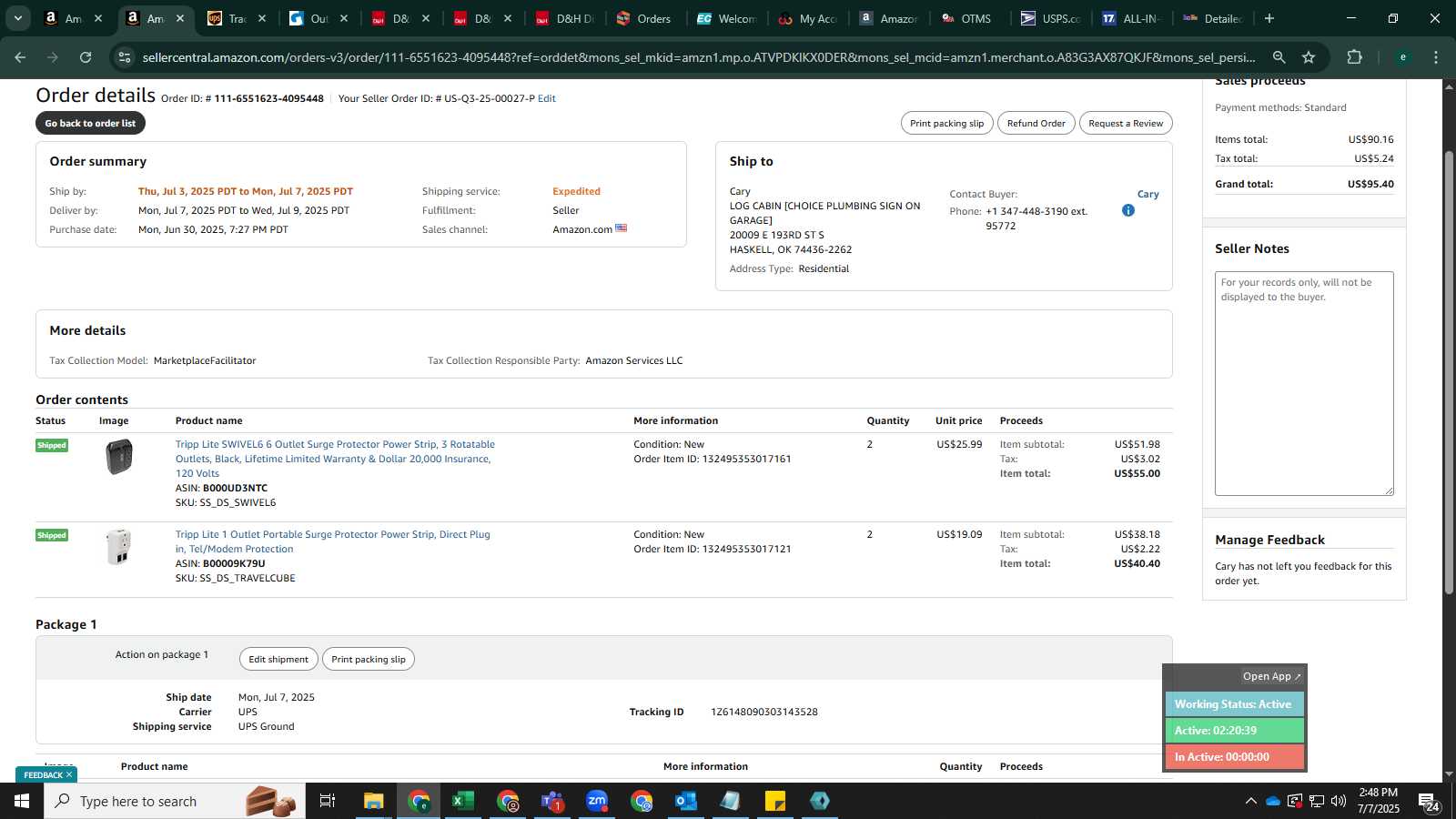Click Open App on status widget
1456x819 pixels.
(1272, 676)
